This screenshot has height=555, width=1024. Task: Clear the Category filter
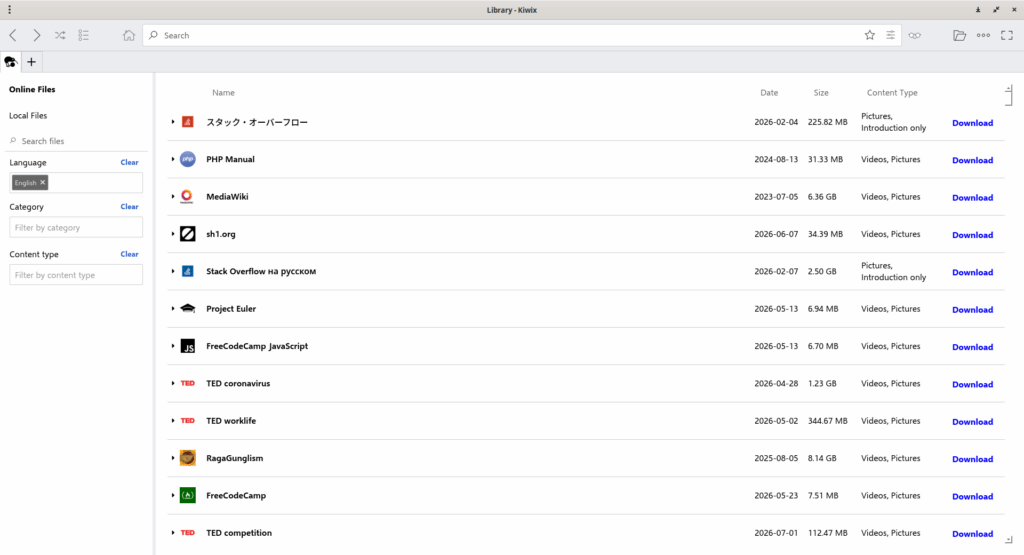coord(129,207)
